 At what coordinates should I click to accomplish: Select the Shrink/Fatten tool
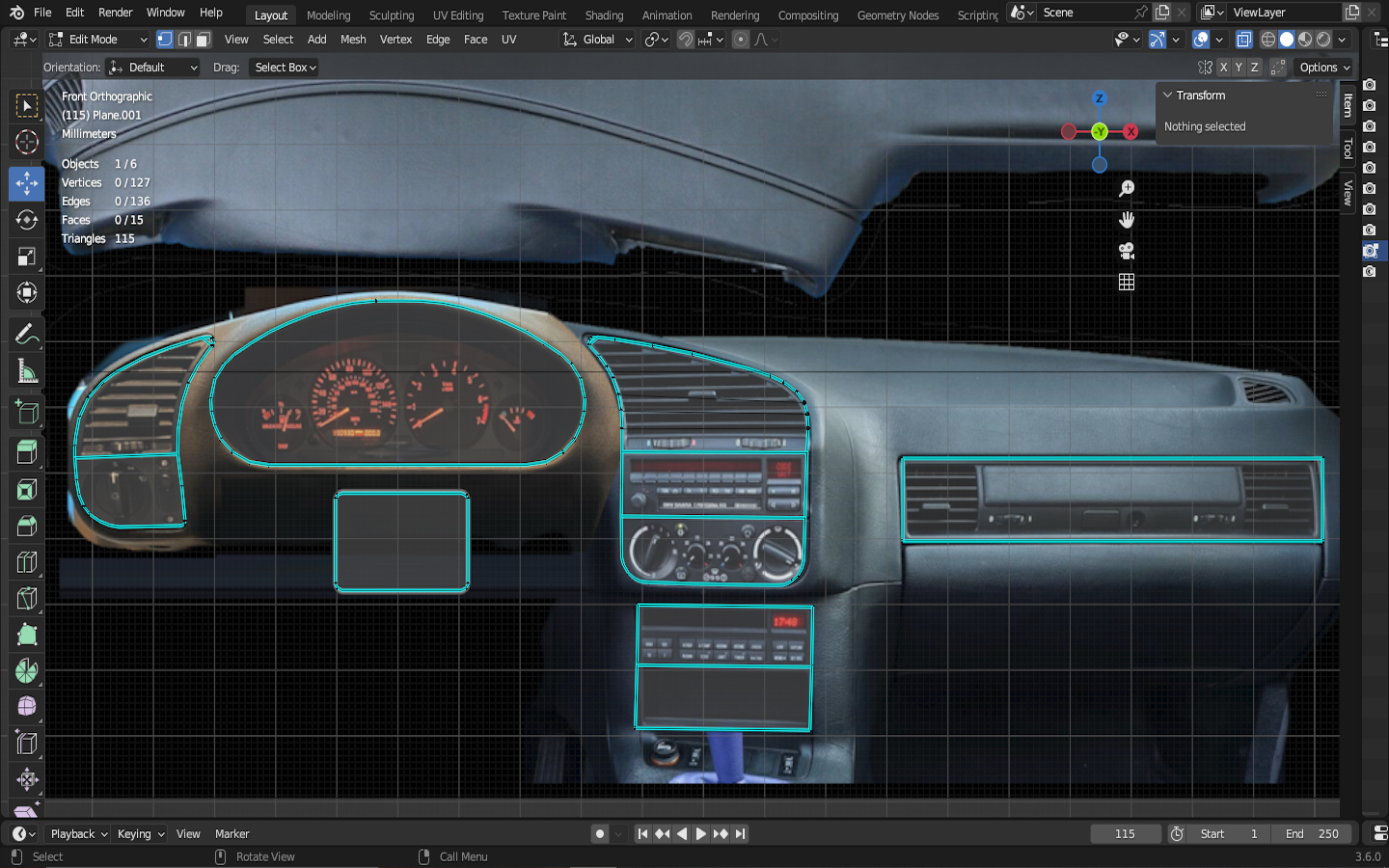pos(27,779)
